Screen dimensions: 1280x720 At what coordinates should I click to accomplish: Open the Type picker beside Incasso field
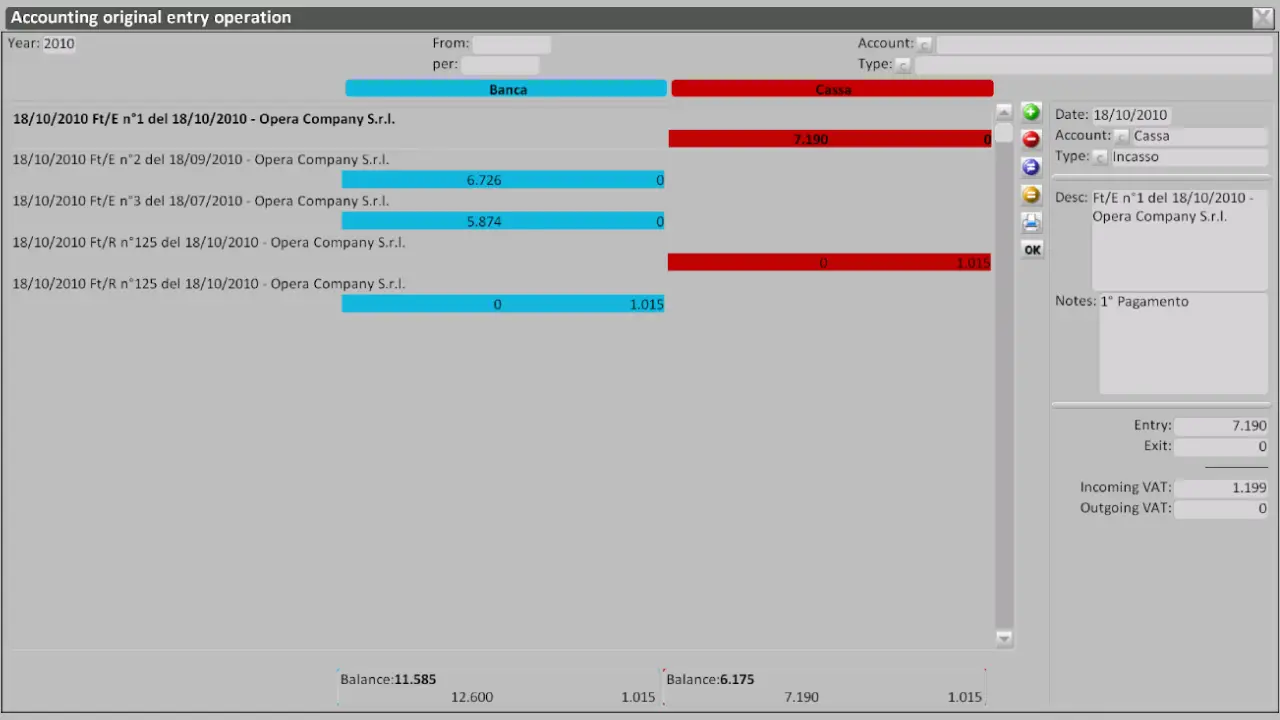coord(1100,157)
